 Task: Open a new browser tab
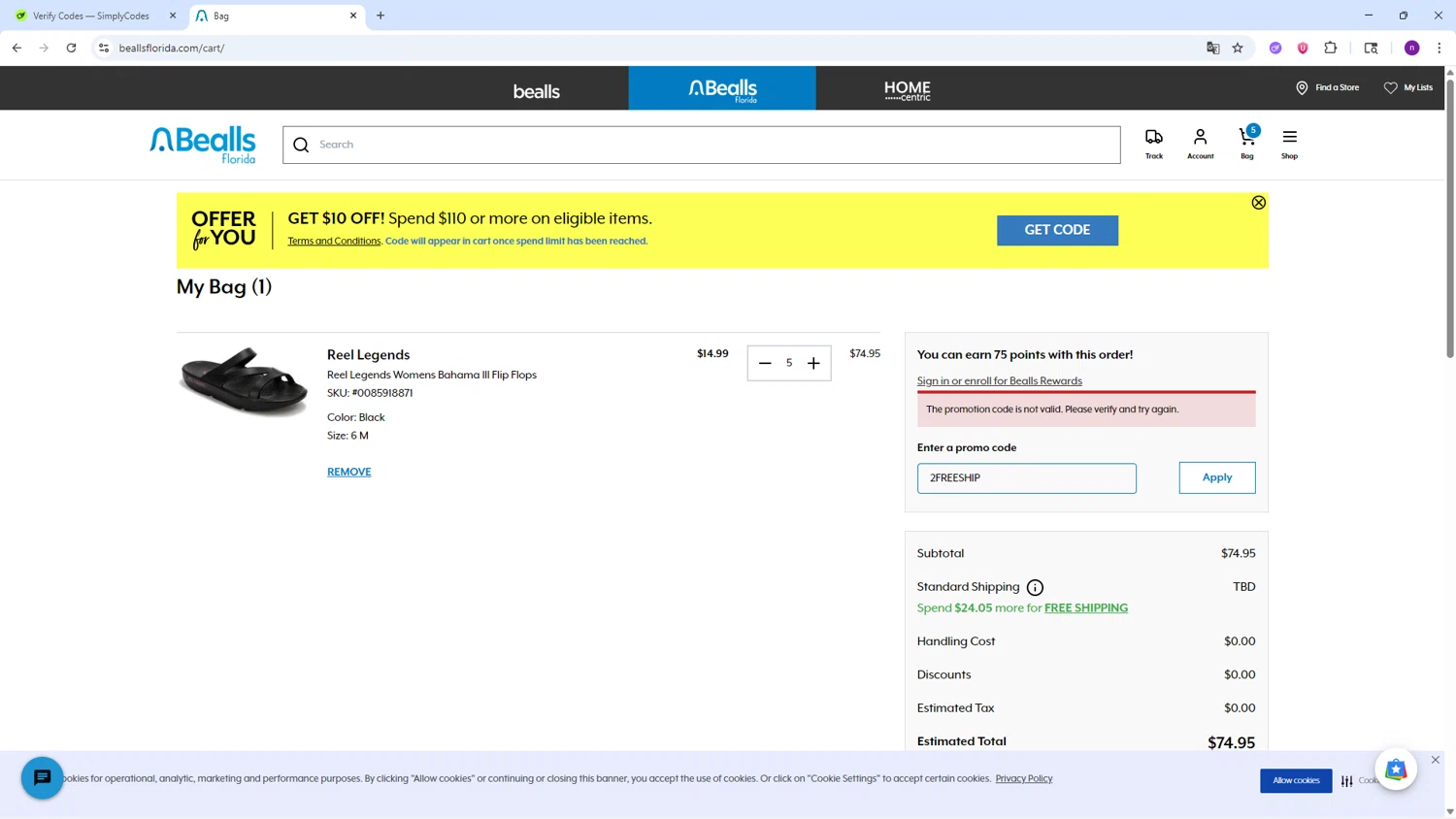click(381, 16)
